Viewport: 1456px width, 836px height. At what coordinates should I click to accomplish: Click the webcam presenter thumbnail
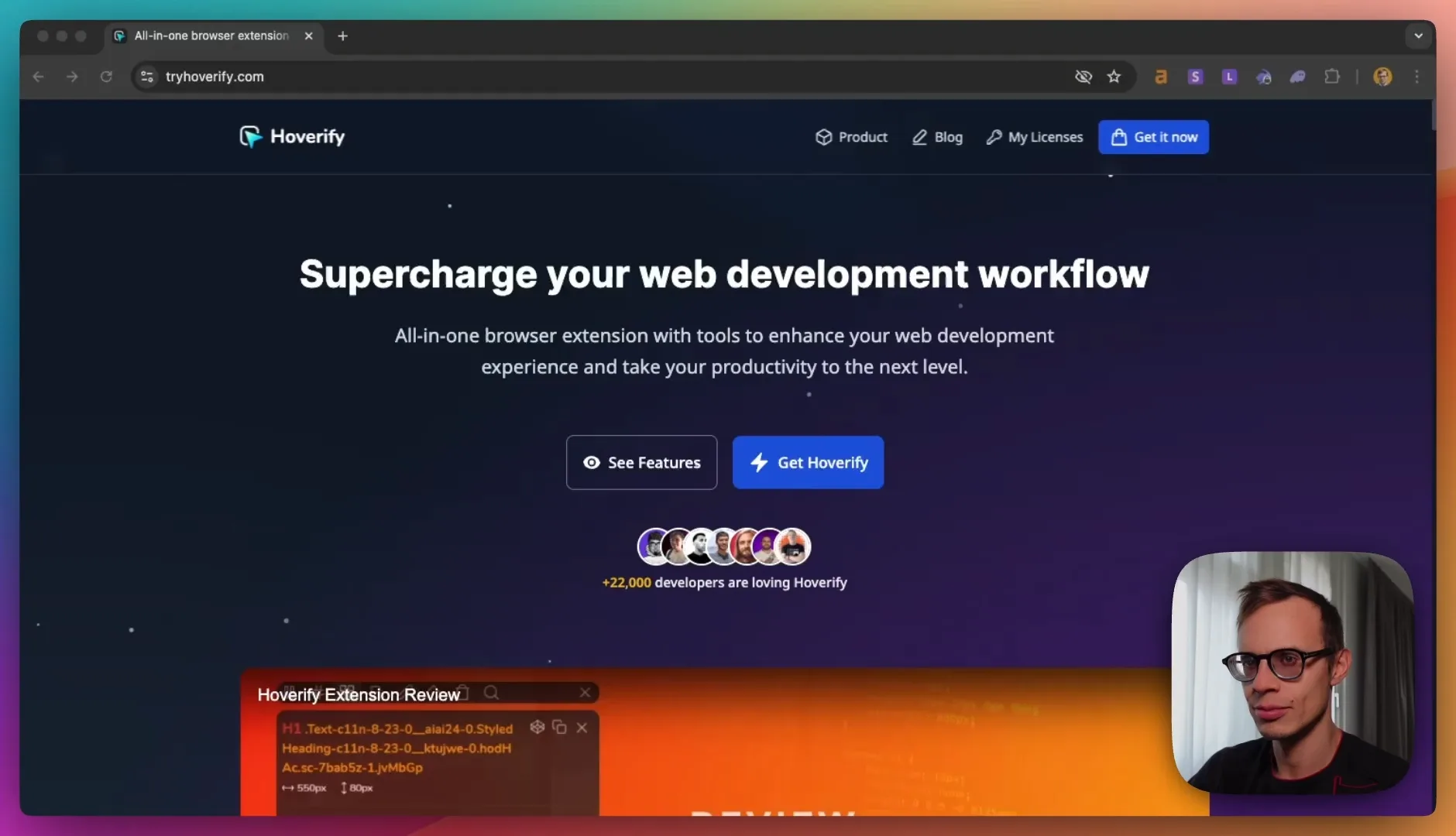[1292, 672]
